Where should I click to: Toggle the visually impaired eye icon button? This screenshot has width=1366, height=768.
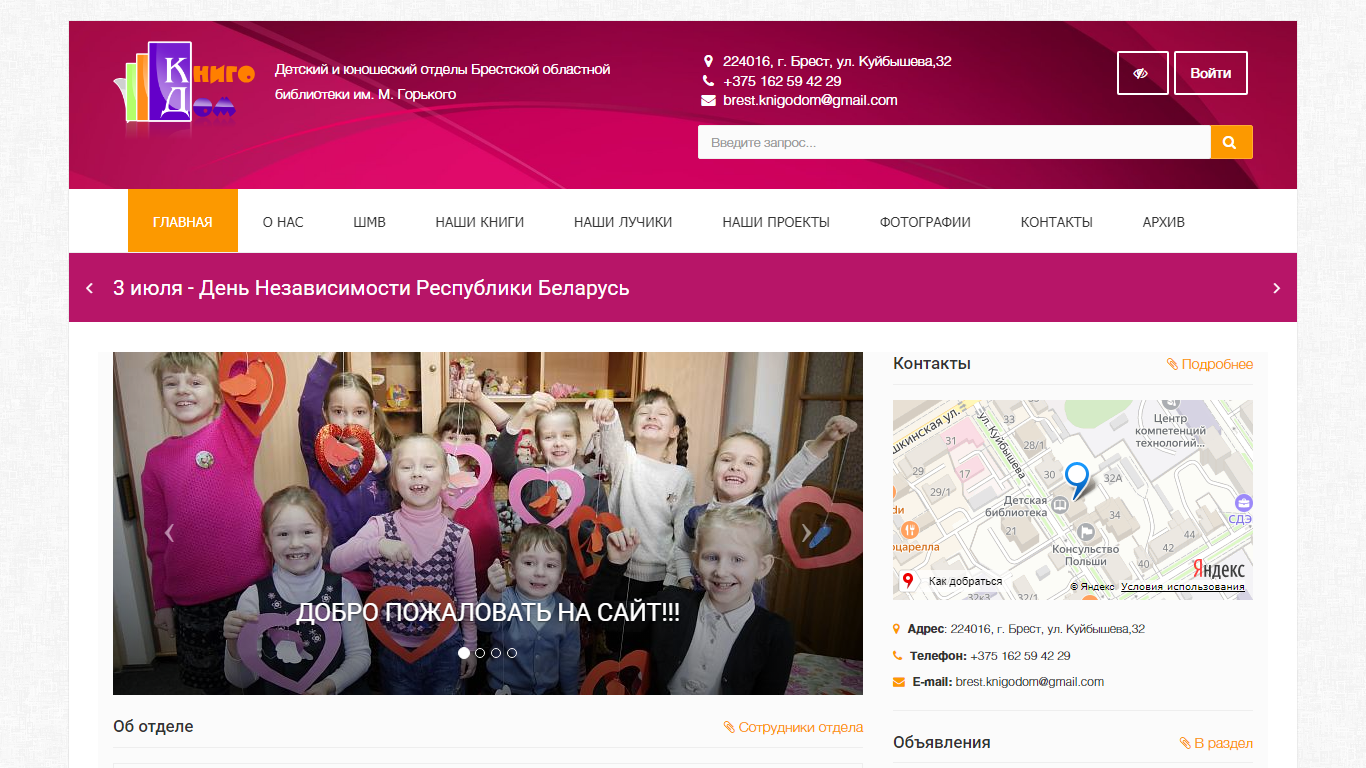coord(1143,73)
